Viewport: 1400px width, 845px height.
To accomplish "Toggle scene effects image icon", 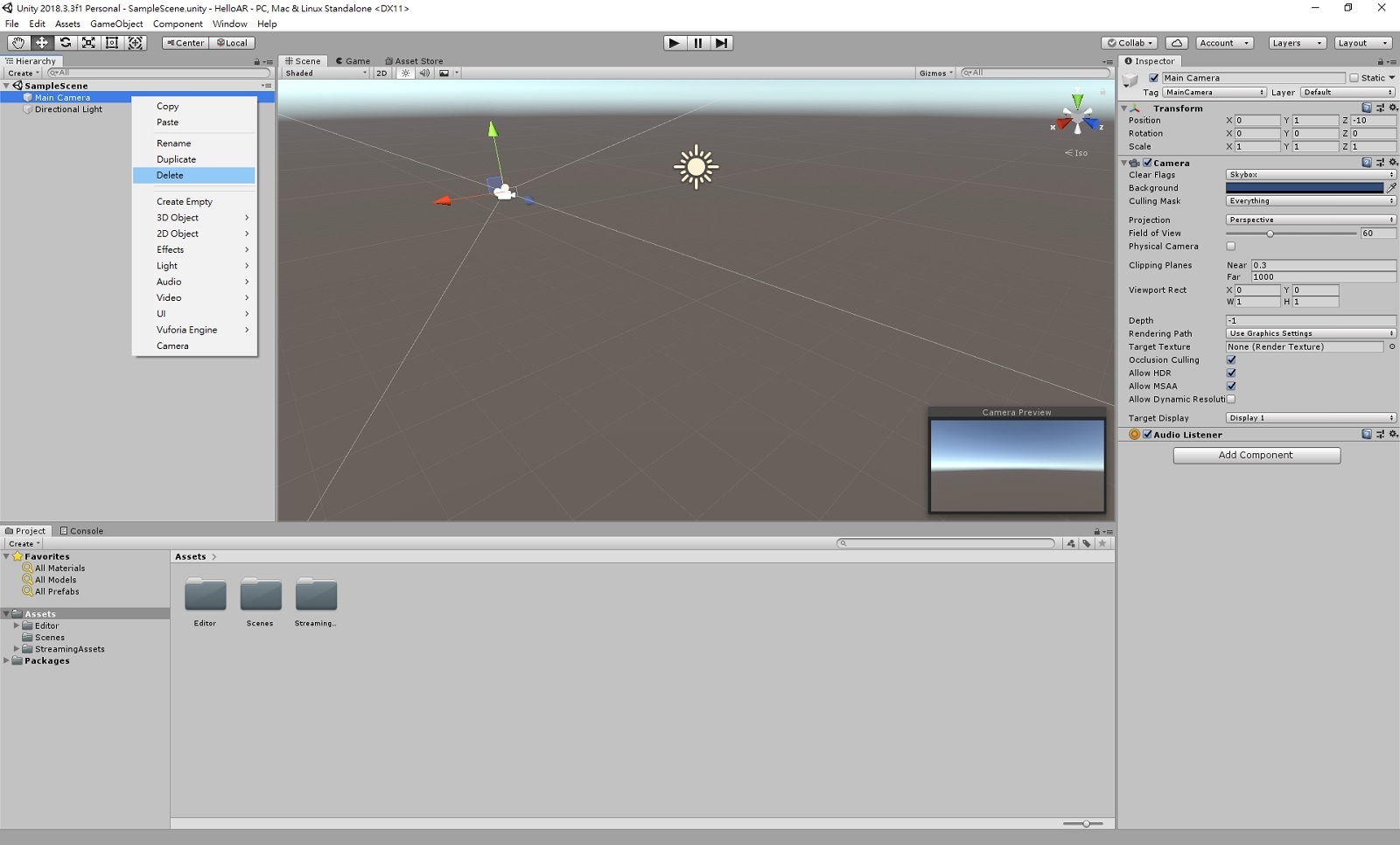I will (444, 73).
